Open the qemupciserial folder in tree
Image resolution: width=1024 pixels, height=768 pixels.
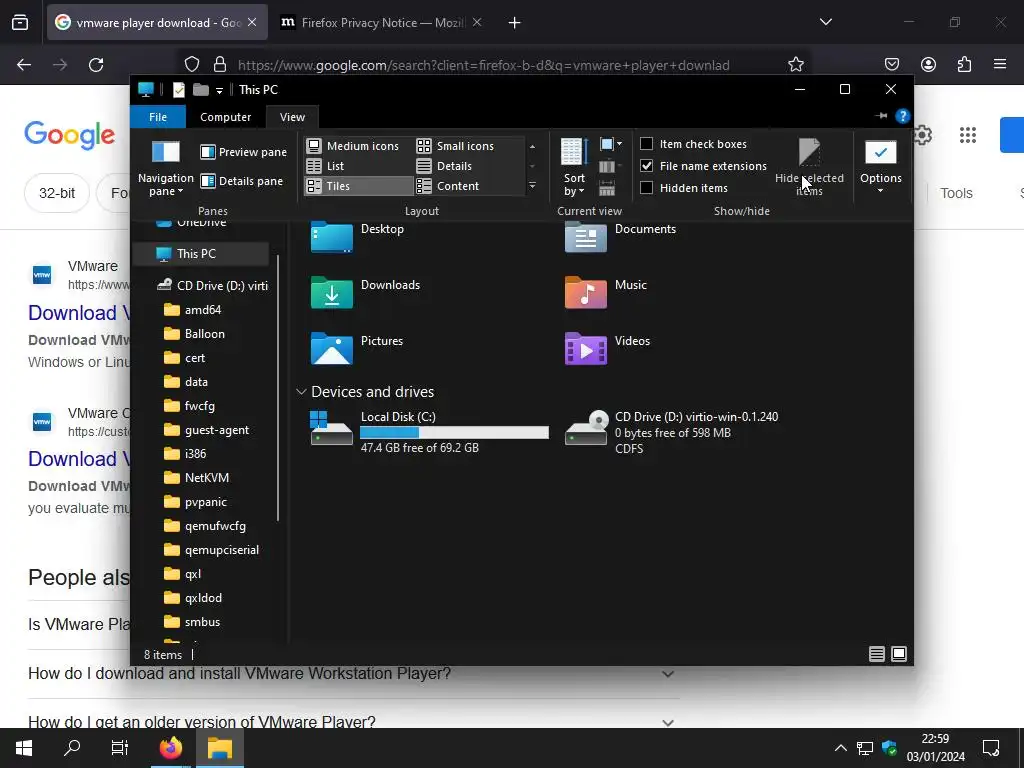point(212,550)
